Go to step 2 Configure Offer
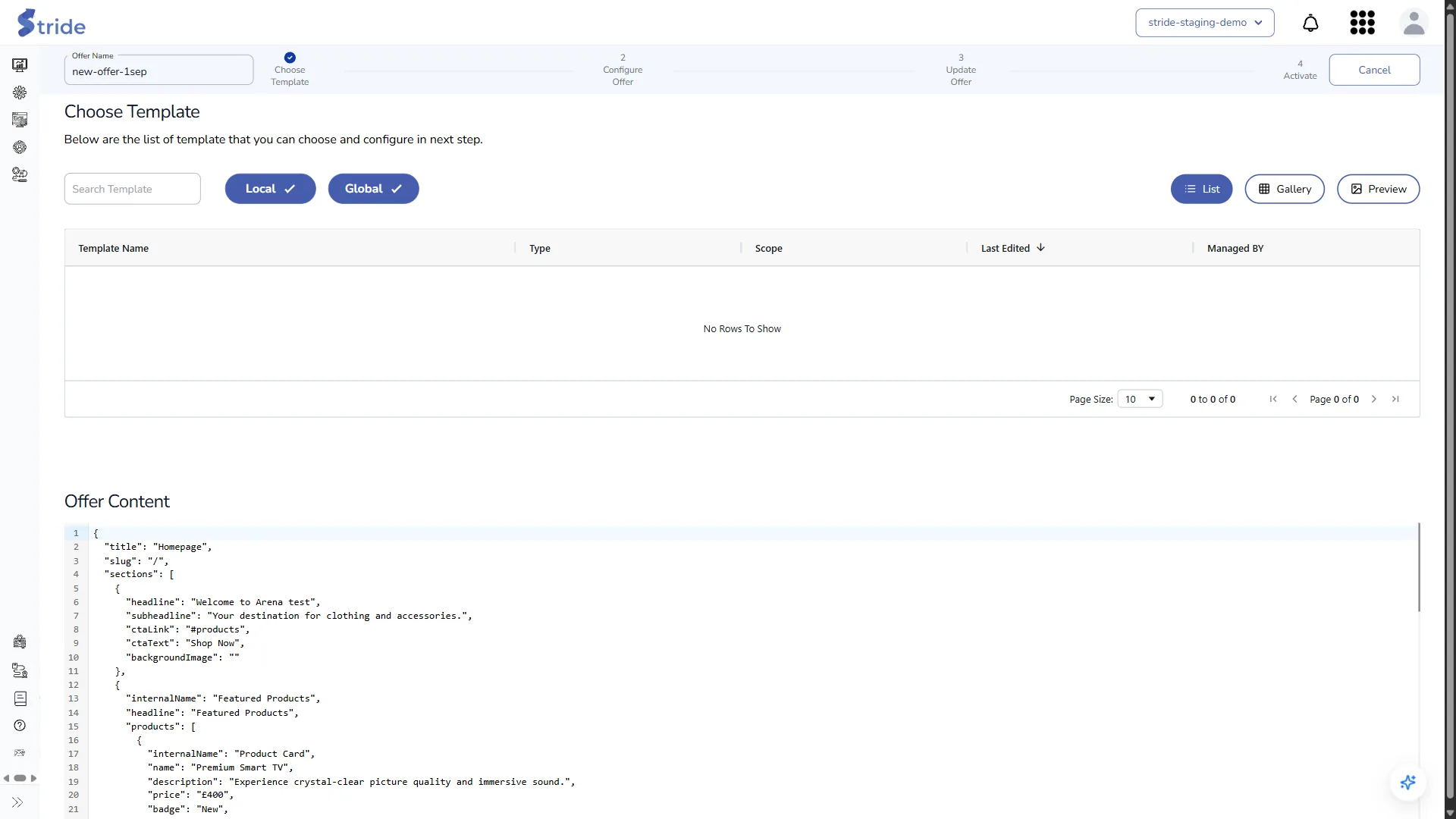The width and height of the screenshot is (1456, 819). tap(623, 70)
